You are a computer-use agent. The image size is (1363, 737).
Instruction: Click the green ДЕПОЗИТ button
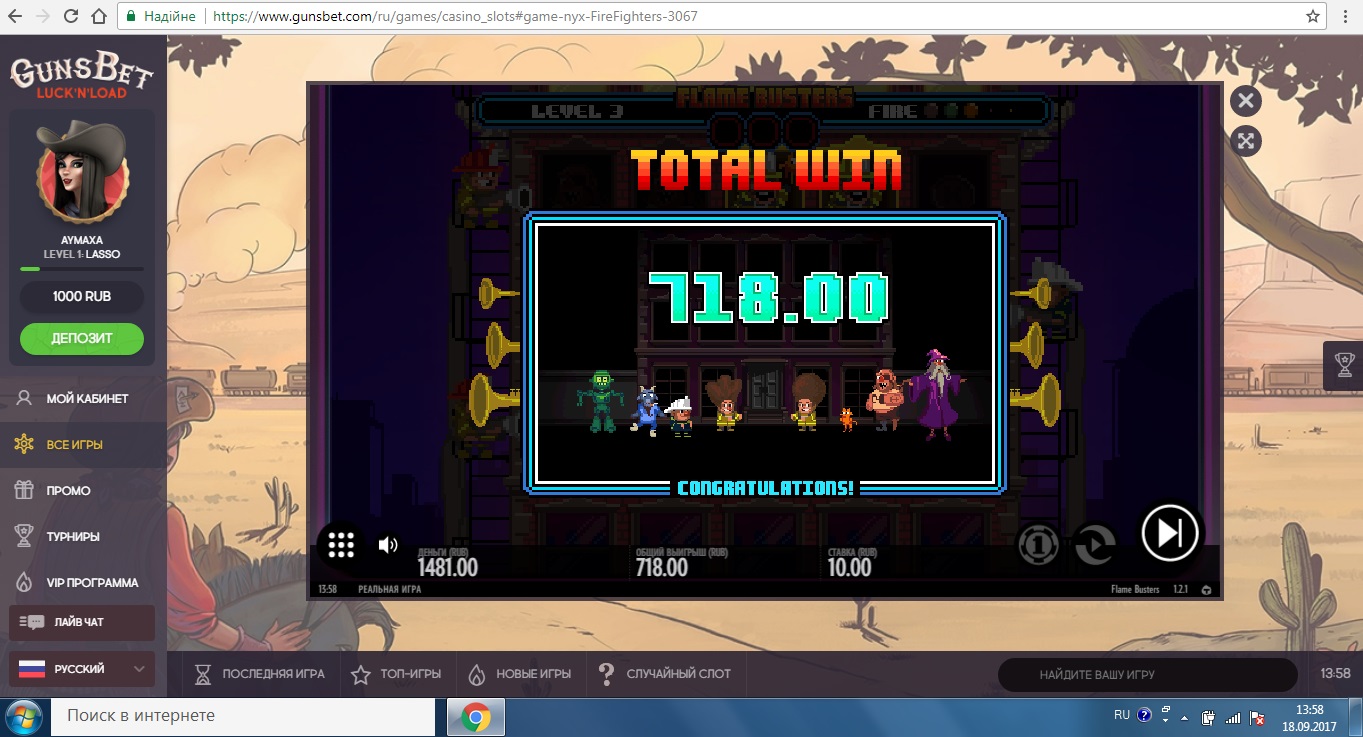82,339
